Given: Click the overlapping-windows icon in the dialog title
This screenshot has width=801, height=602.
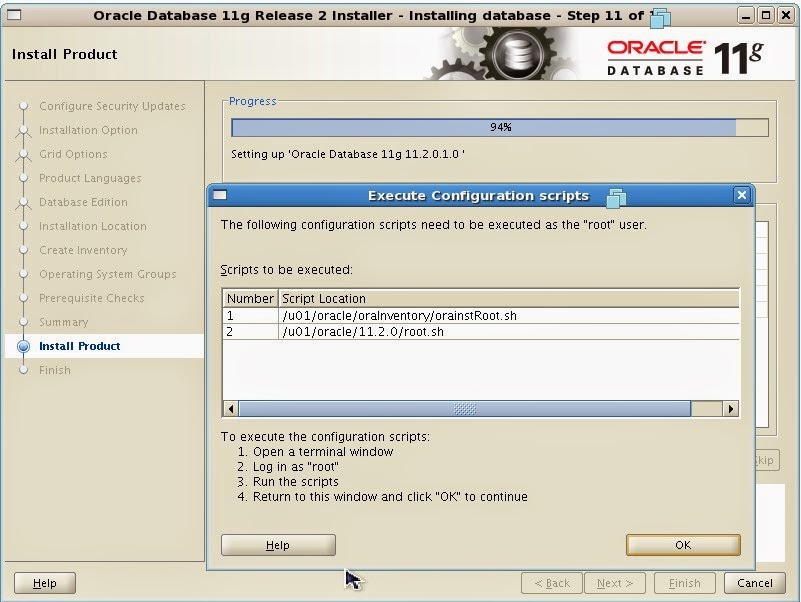Looking at the screenshot, I should coord(616,197).
